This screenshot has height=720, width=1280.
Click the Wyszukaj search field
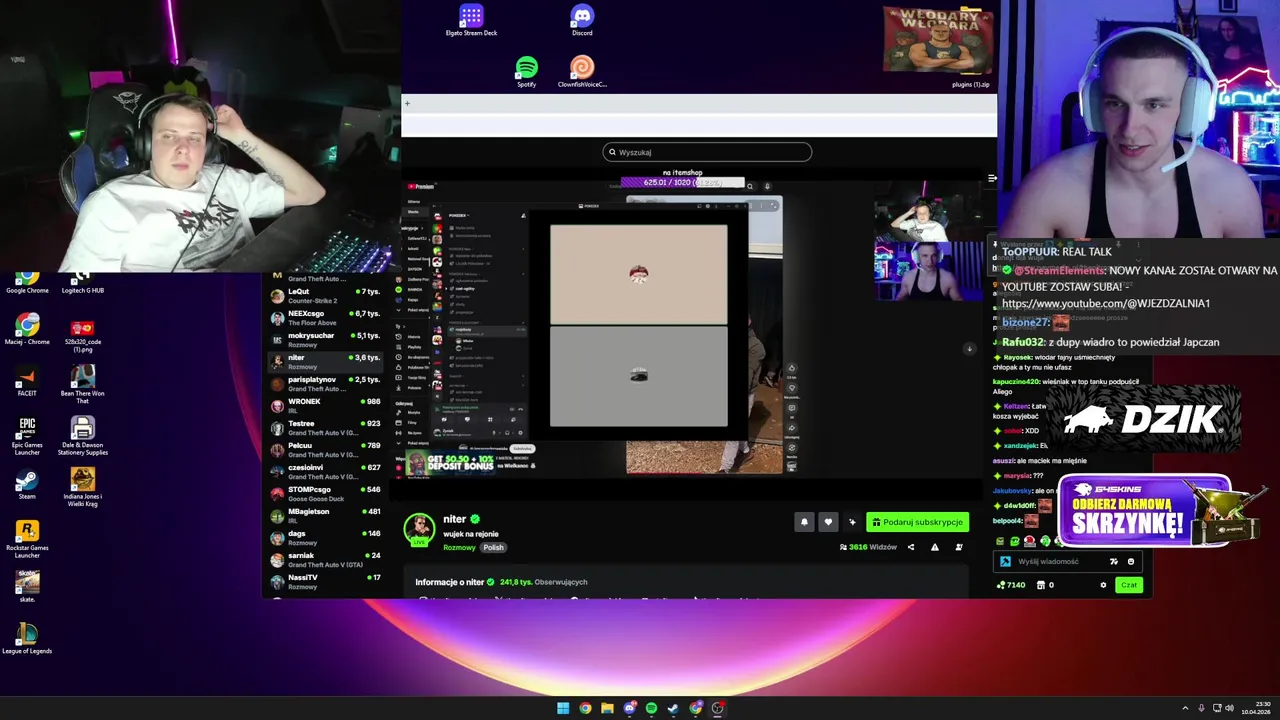point(707,152)
